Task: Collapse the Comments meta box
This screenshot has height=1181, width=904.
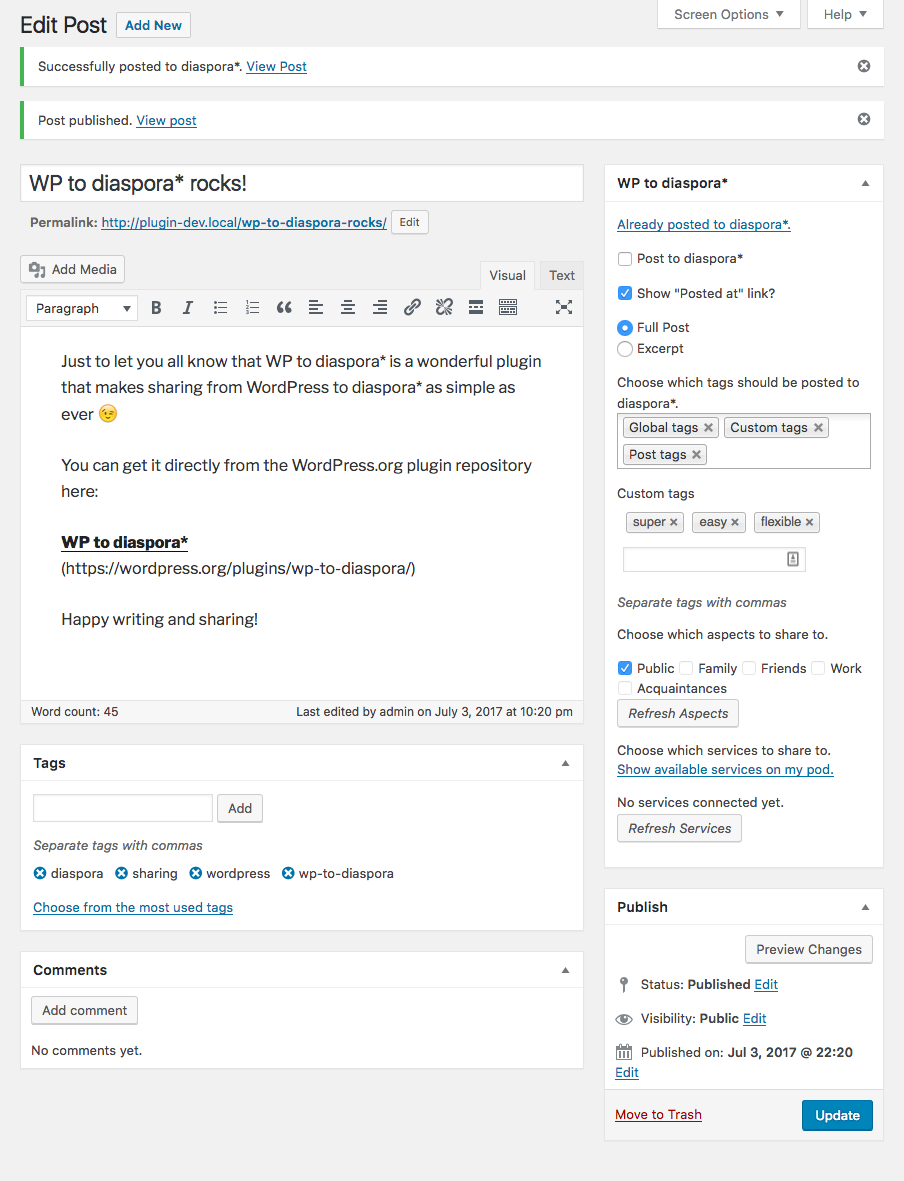Action: pyautogui.click(x=566, y=970)
